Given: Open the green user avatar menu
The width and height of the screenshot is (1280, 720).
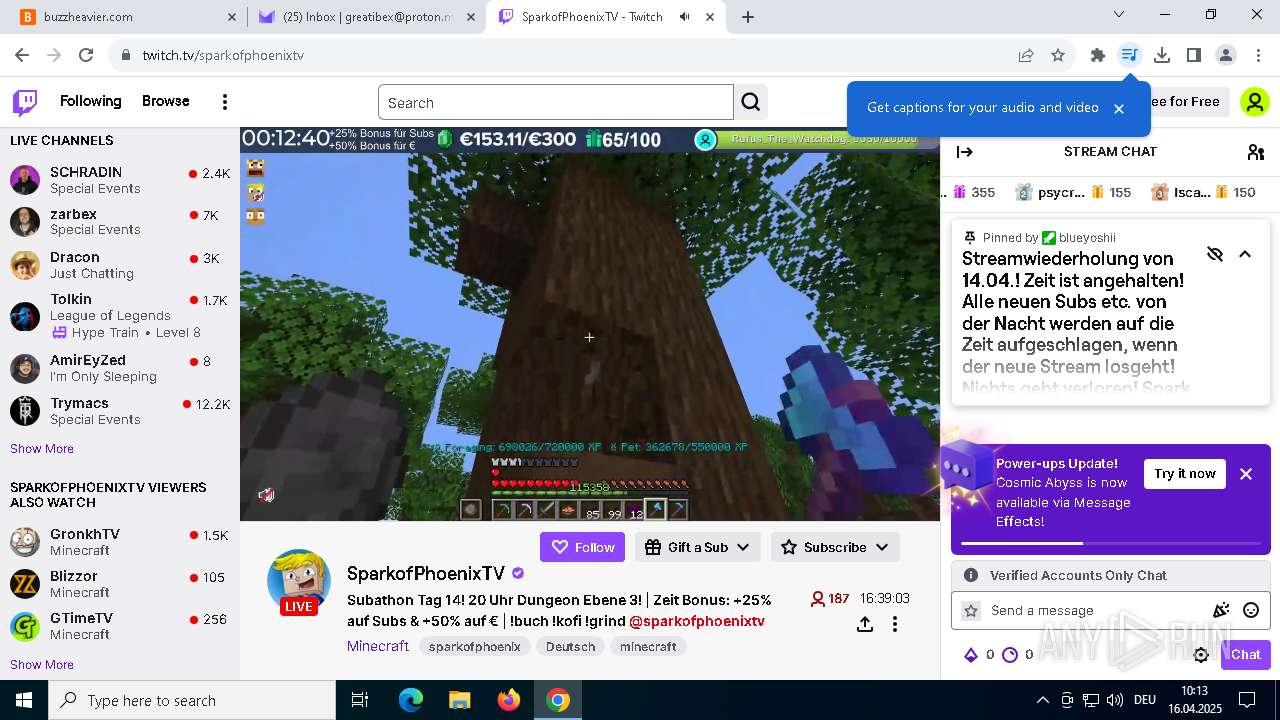Looking at the screenshot, I should [1254, 102].
